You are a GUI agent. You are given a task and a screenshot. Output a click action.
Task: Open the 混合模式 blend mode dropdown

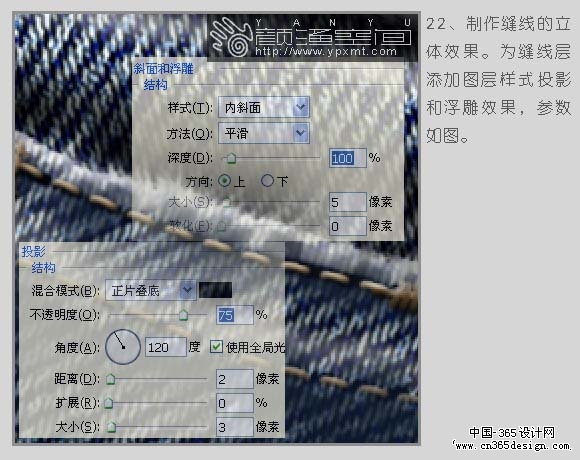(x=151, y=290)
